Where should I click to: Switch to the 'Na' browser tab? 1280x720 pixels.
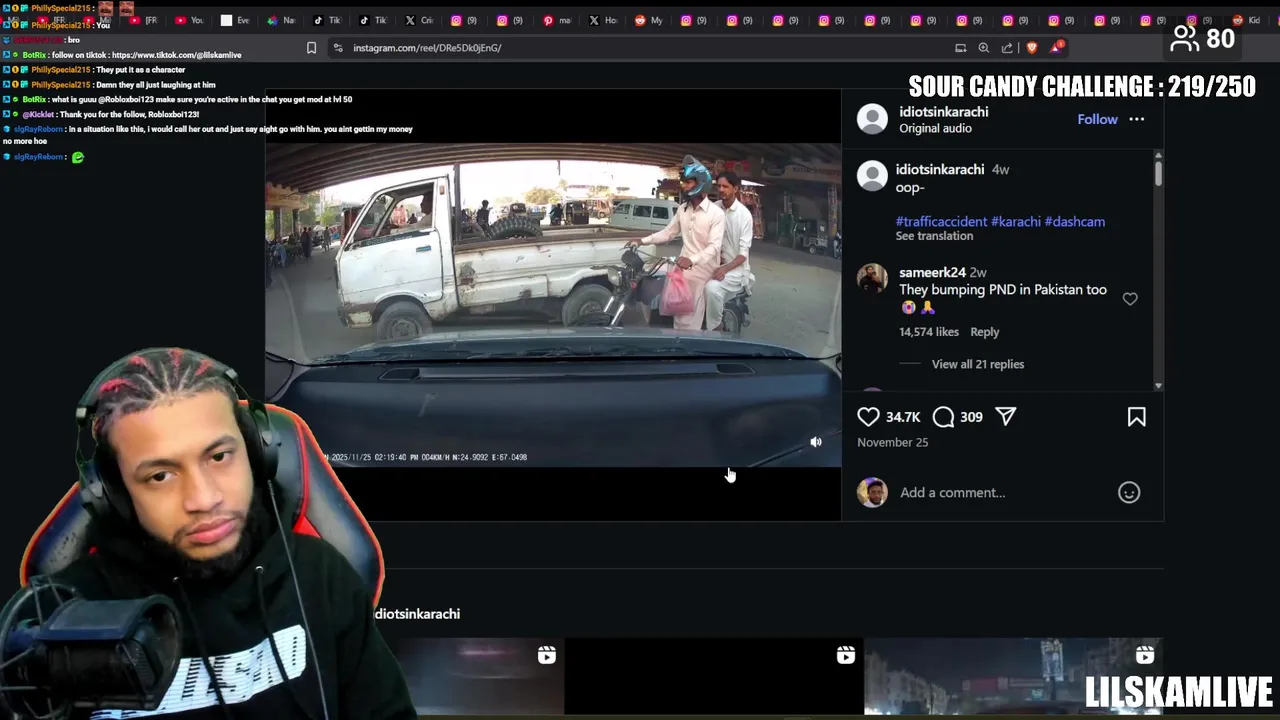pos(282,20)
